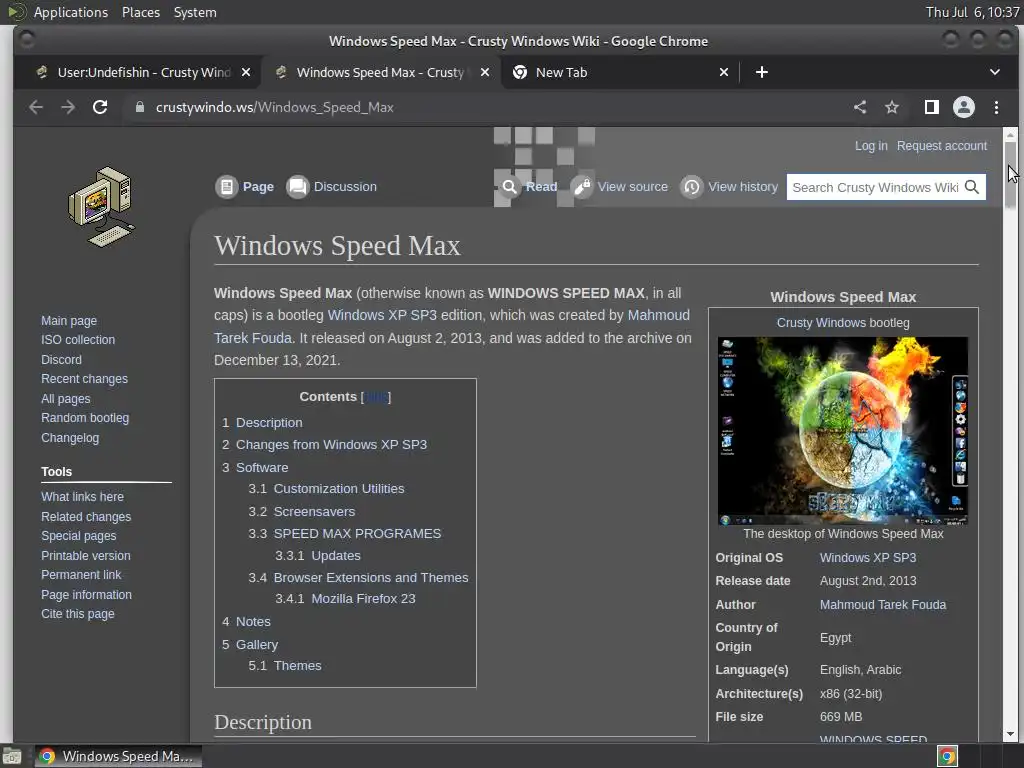The width and height of the screenshot is (1024, 768).
Task: Open Changelog link
Action: point(70,438)
